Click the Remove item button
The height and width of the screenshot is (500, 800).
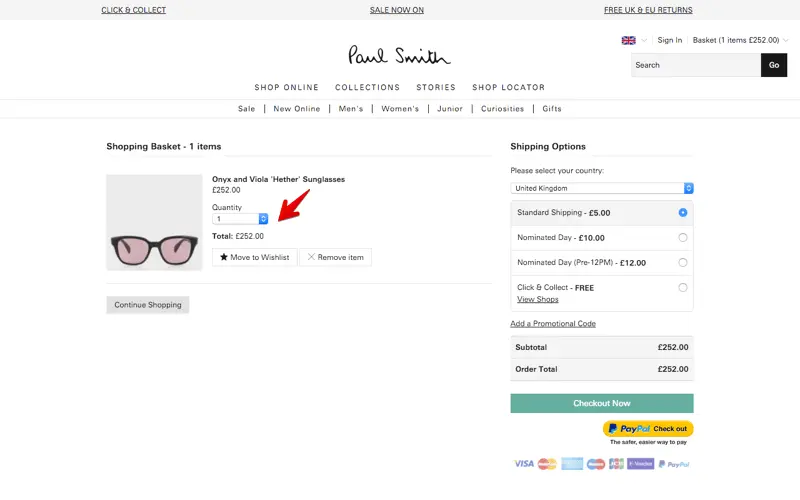tap(336, 257)
